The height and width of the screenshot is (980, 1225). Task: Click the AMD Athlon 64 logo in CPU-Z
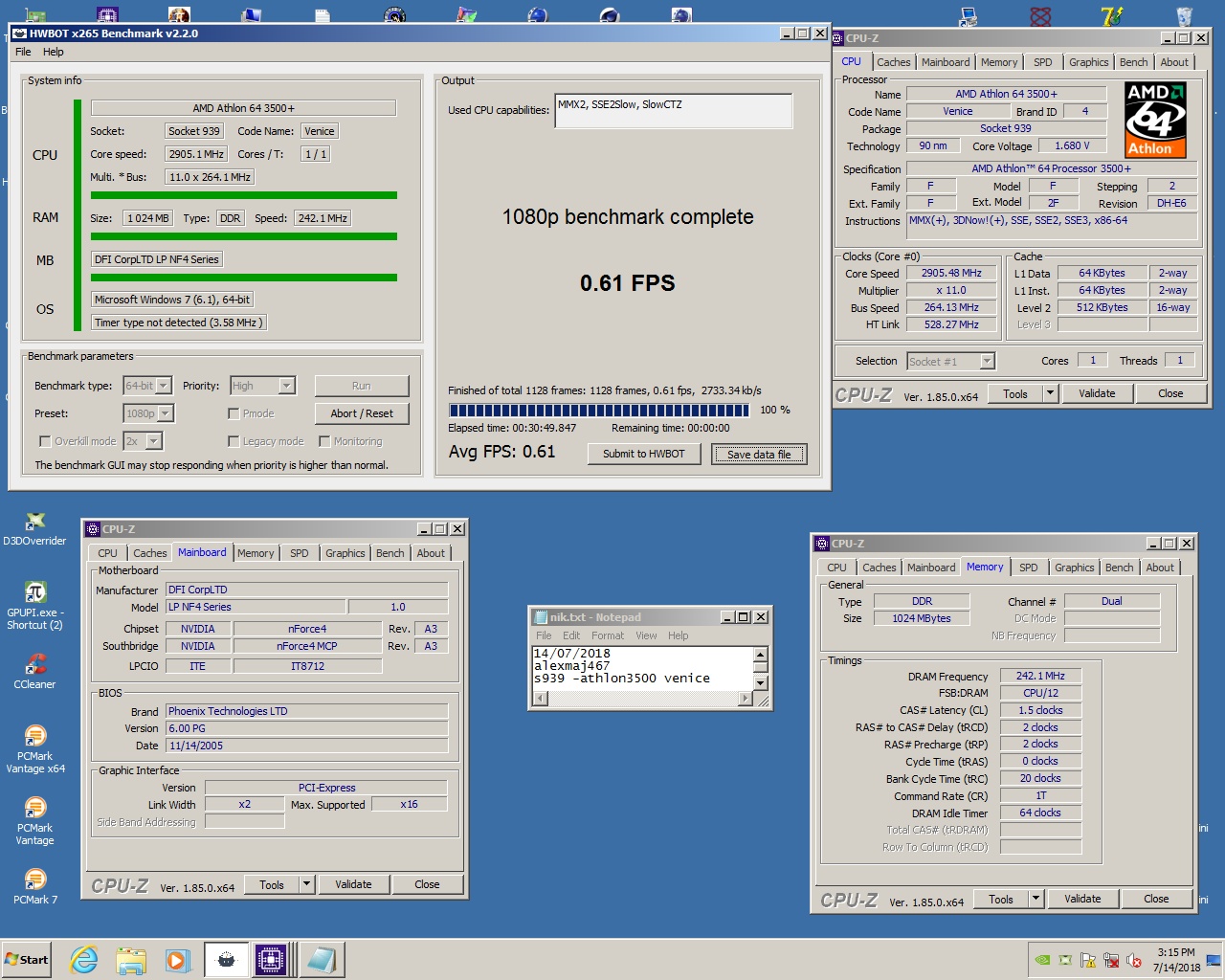1155,121
